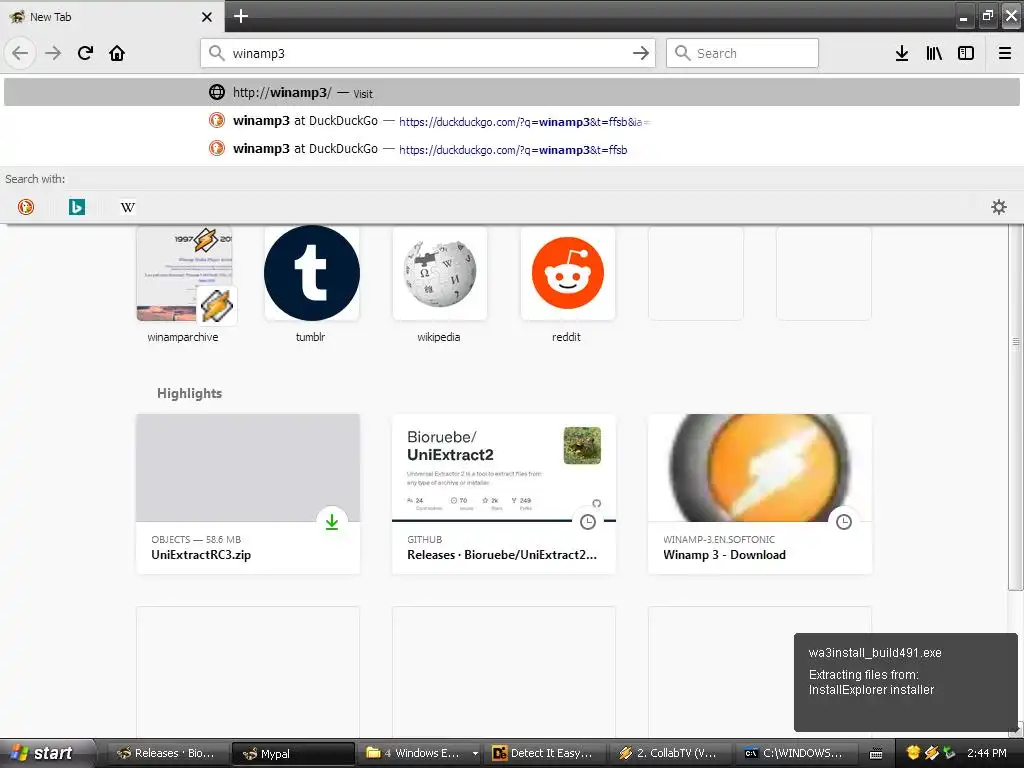The image size is (1024, 768).
Task: Choose the DuckDuckGo suggestion ending in ffsb&ia=
Action: (x=511, y=121)
